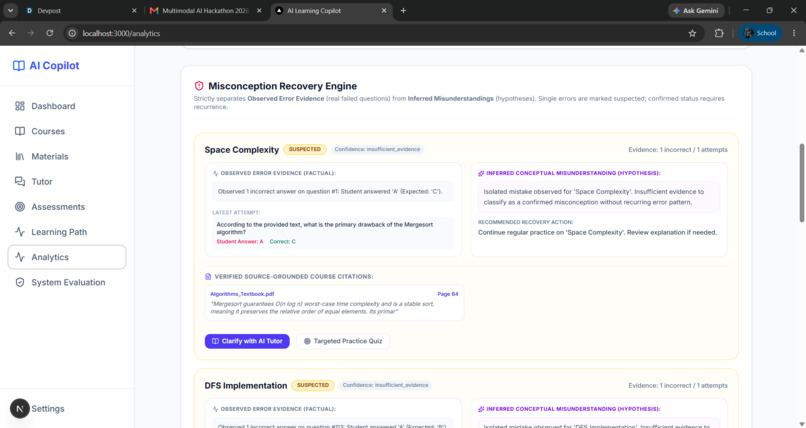The width and height of the screenshot is (806, 428).
Task: Navigate to Assessments in sidebar
Action: pyautogui.click(x=67, y=207)
